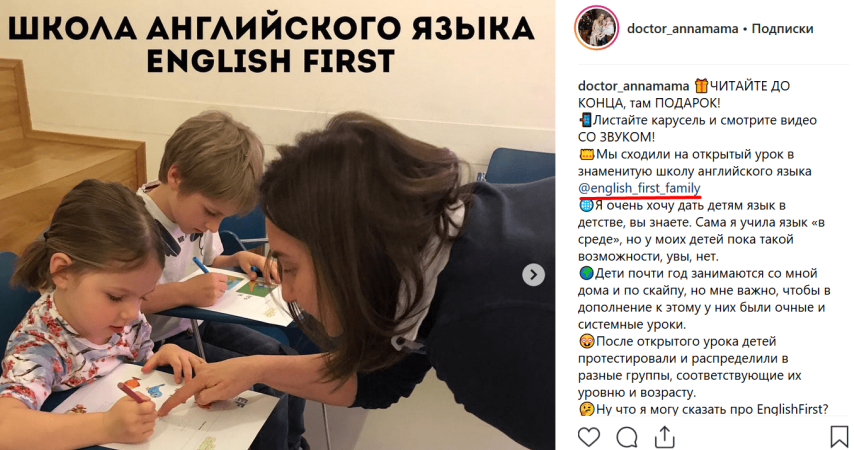Image resolution: width=854 pixels, height=450 pixels.
Task: Like the post with the heart icon
Action: tap(589, 436)
